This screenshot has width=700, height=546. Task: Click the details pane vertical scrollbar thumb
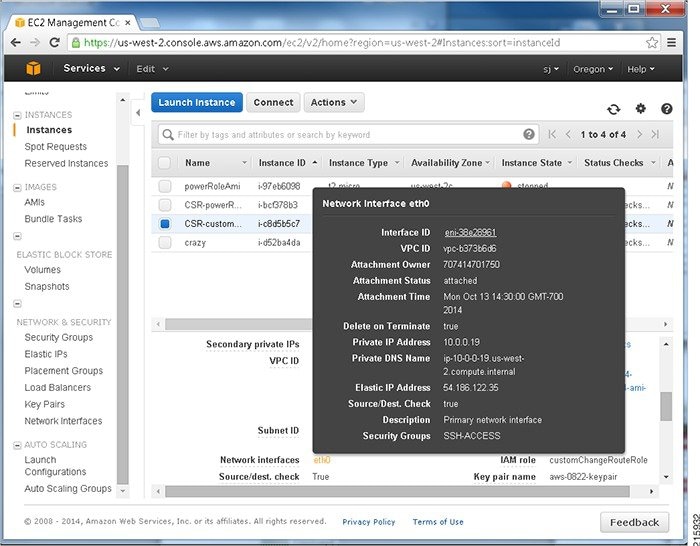[666, 406]
